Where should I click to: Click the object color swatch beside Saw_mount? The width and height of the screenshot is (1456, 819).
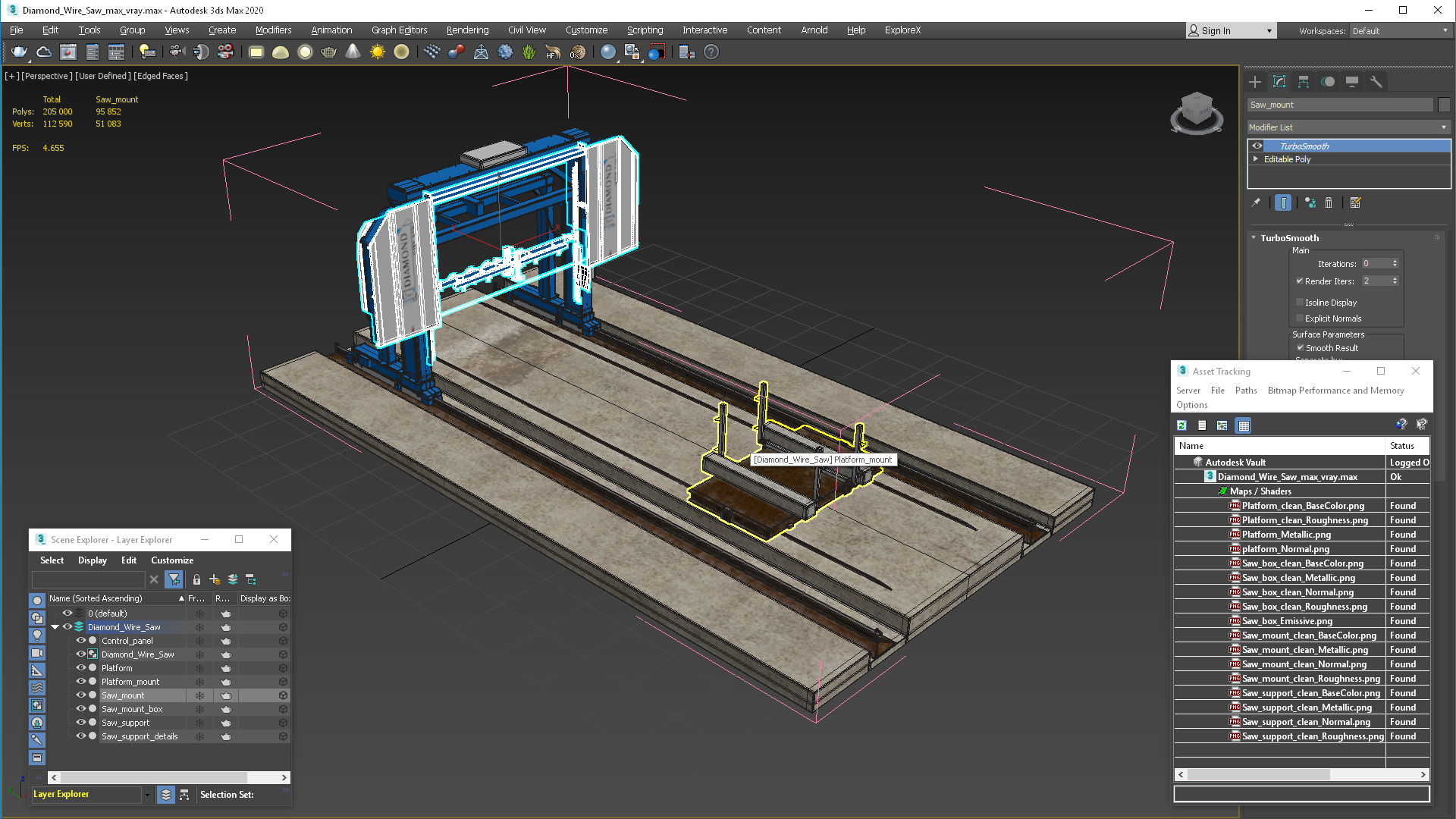click(x=1444, y=105)
